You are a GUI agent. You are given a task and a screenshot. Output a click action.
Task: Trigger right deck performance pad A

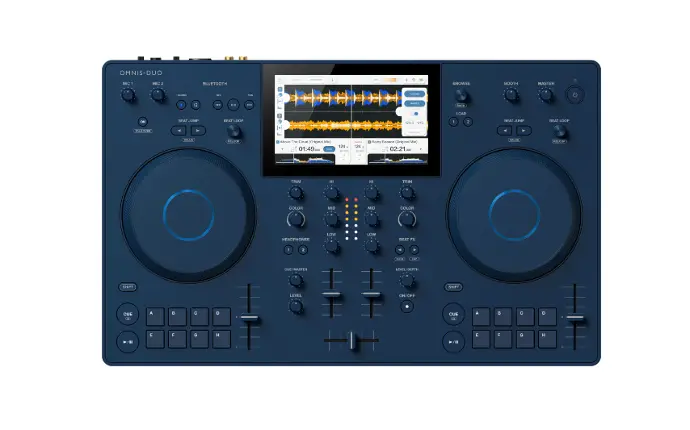(x=481, y=316)
